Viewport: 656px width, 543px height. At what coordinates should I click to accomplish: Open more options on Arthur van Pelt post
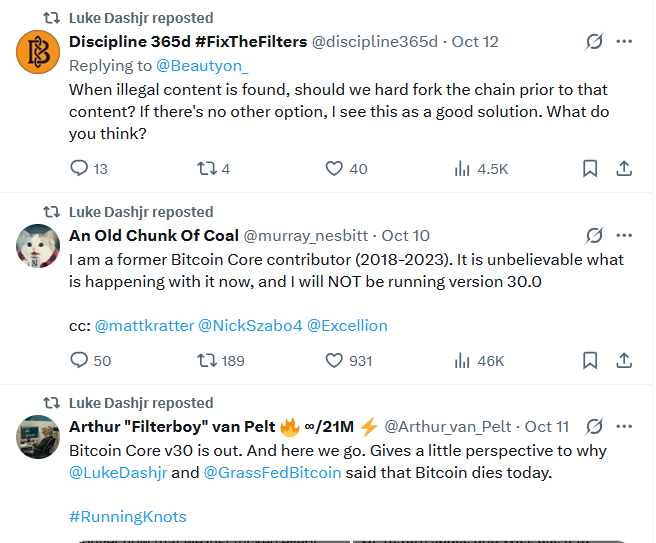[x=624, y=426]
